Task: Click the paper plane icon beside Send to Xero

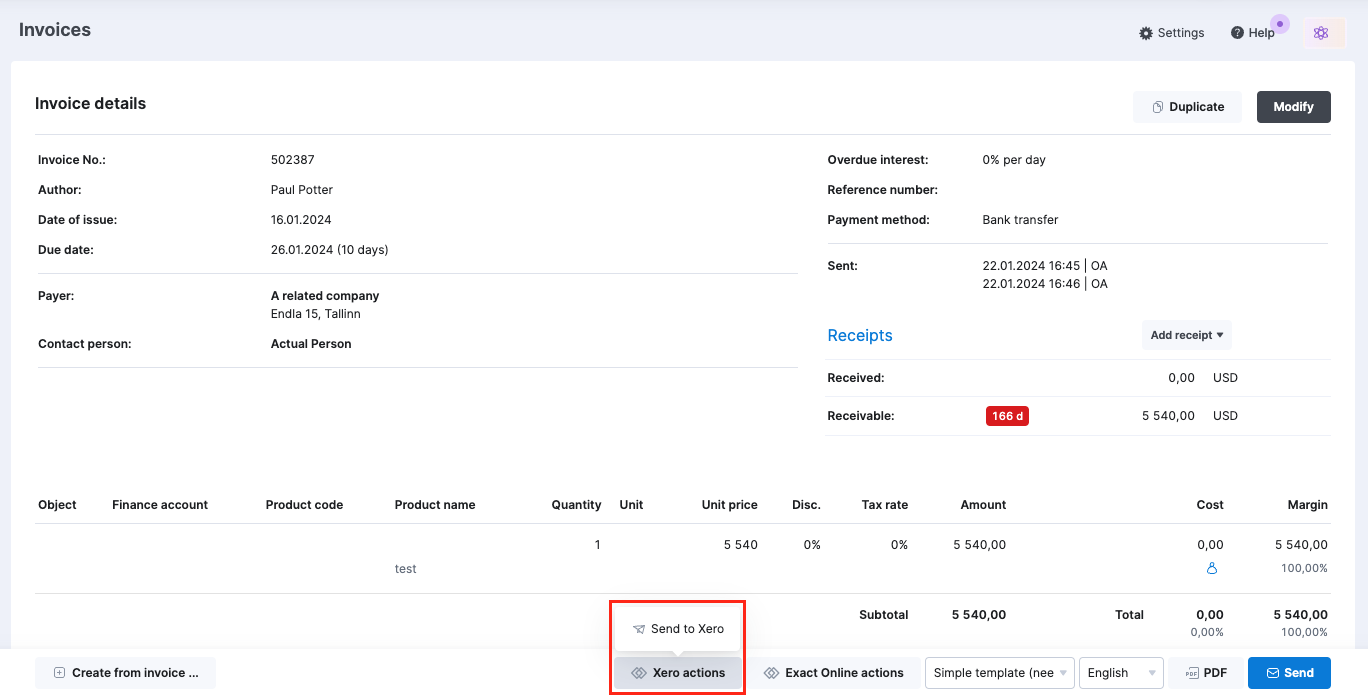Action: 638,628
